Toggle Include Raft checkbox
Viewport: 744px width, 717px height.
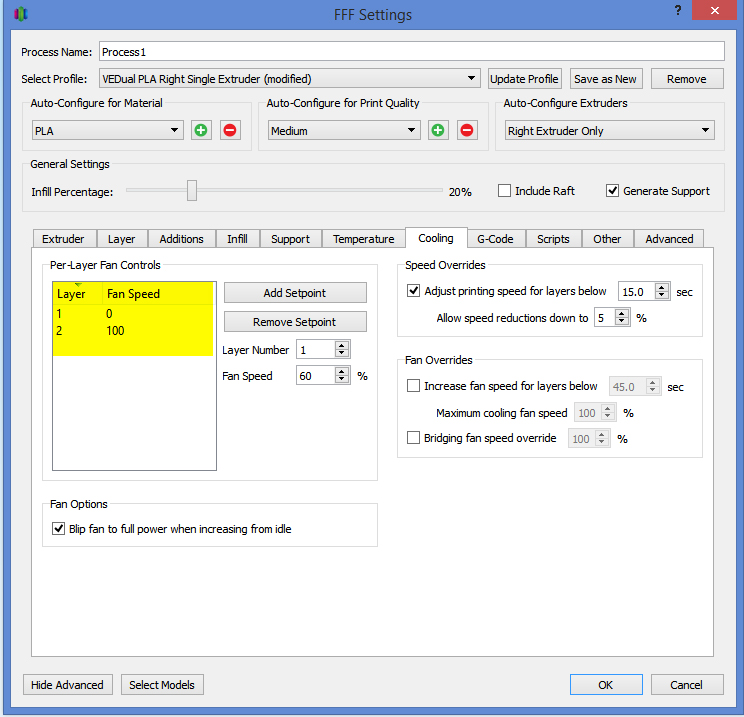coord(505,191)
